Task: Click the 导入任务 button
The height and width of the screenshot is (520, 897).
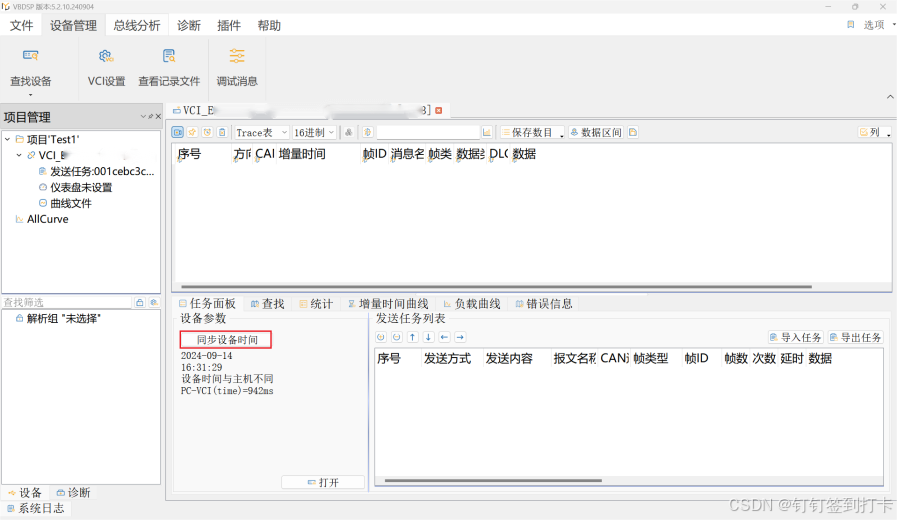Action: tap(796, 338)
